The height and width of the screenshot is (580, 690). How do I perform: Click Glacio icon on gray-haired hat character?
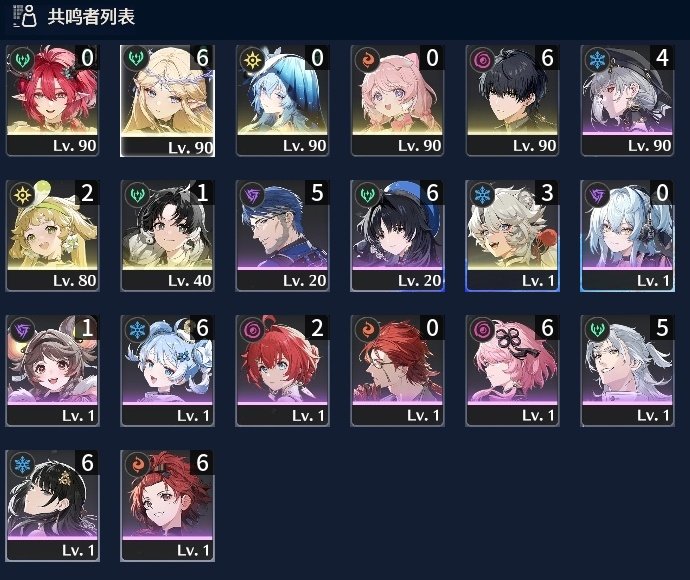[597, 59]
